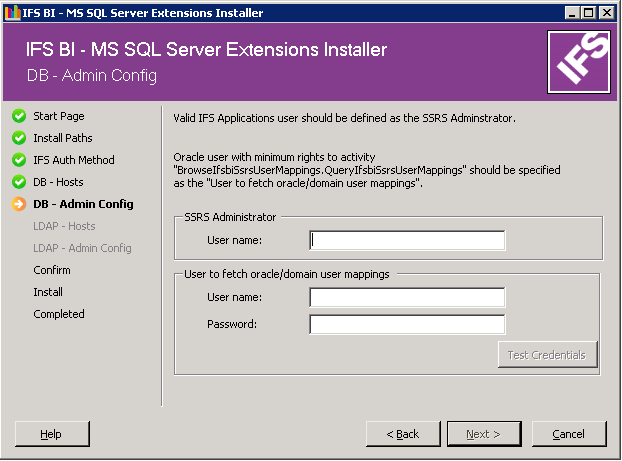Click green checkmark beside Install Paths
Screen dimensions: 622x461
(18, 138)
